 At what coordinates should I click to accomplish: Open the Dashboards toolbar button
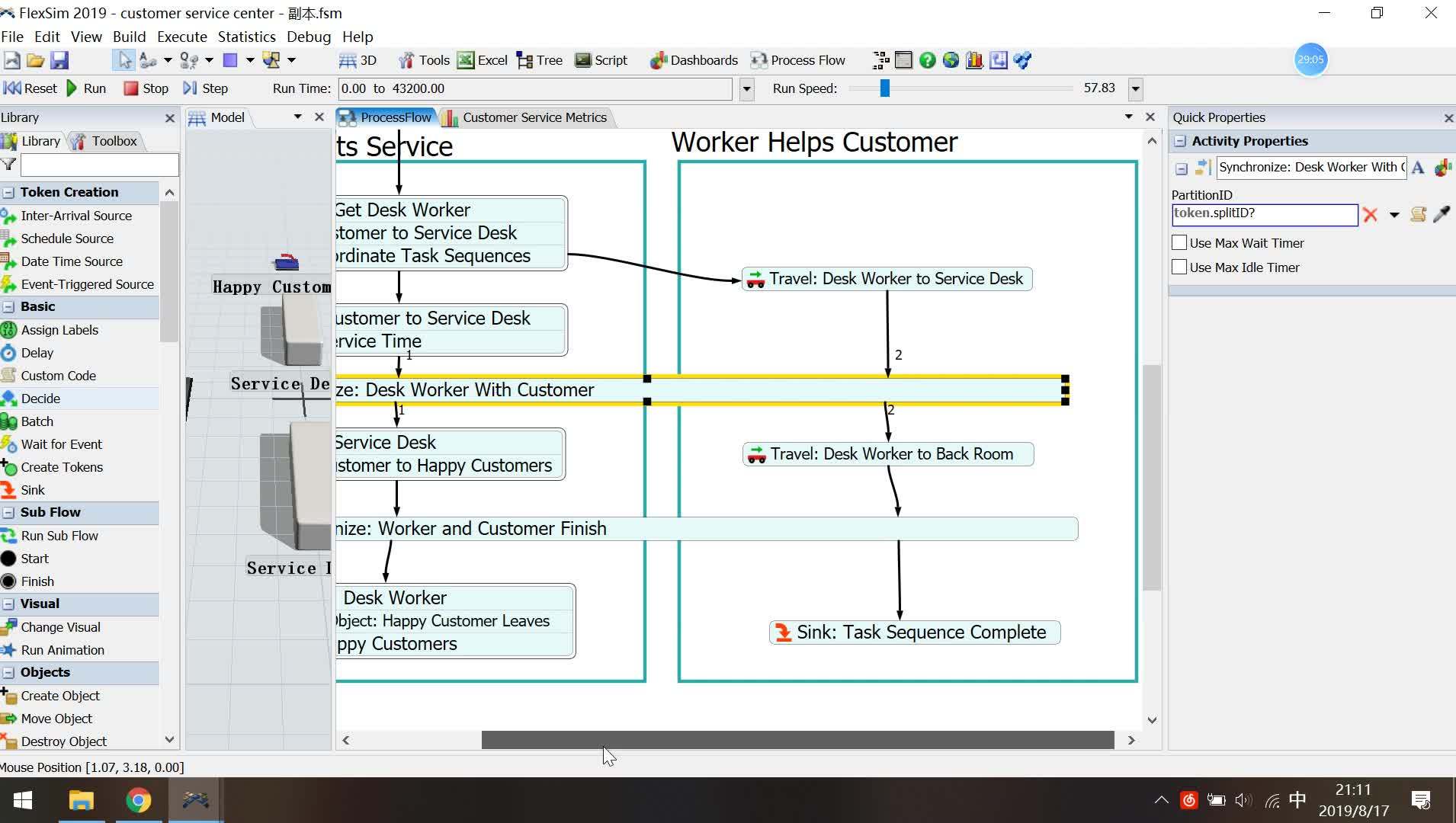694,60
